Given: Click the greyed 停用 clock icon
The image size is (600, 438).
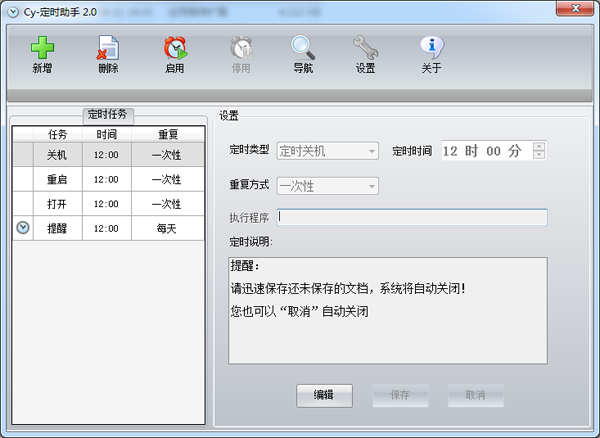Looking at the screenshot, I should pyautogui.click(x=241, y=48).
